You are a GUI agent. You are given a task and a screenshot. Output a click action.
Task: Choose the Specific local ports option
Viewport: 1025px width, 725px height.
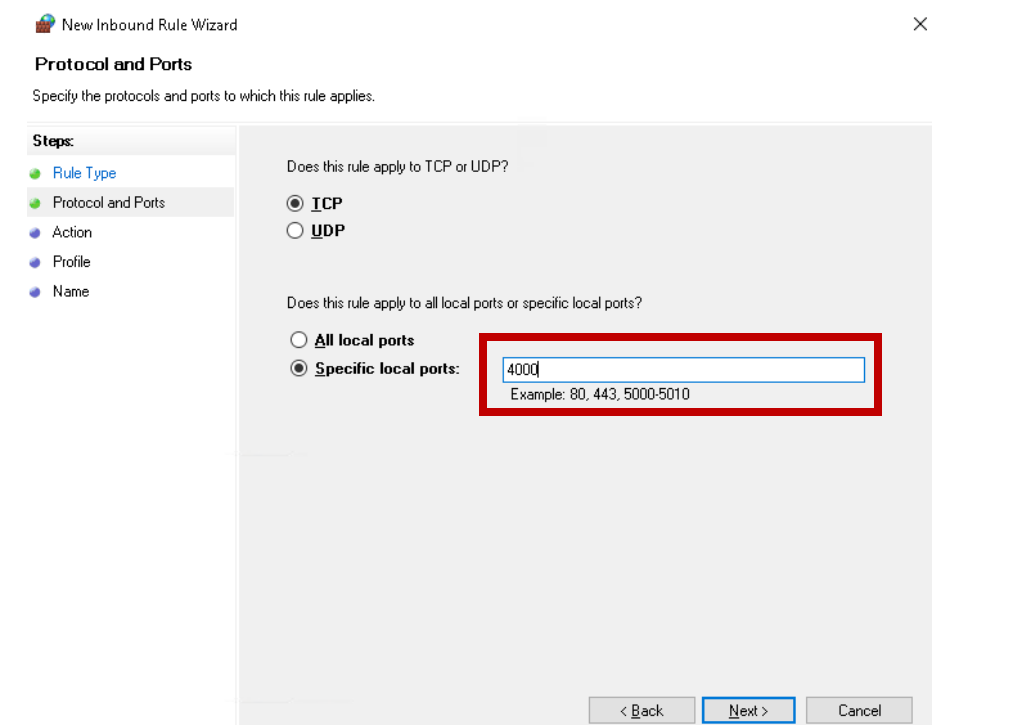click(x=298, y=368)
